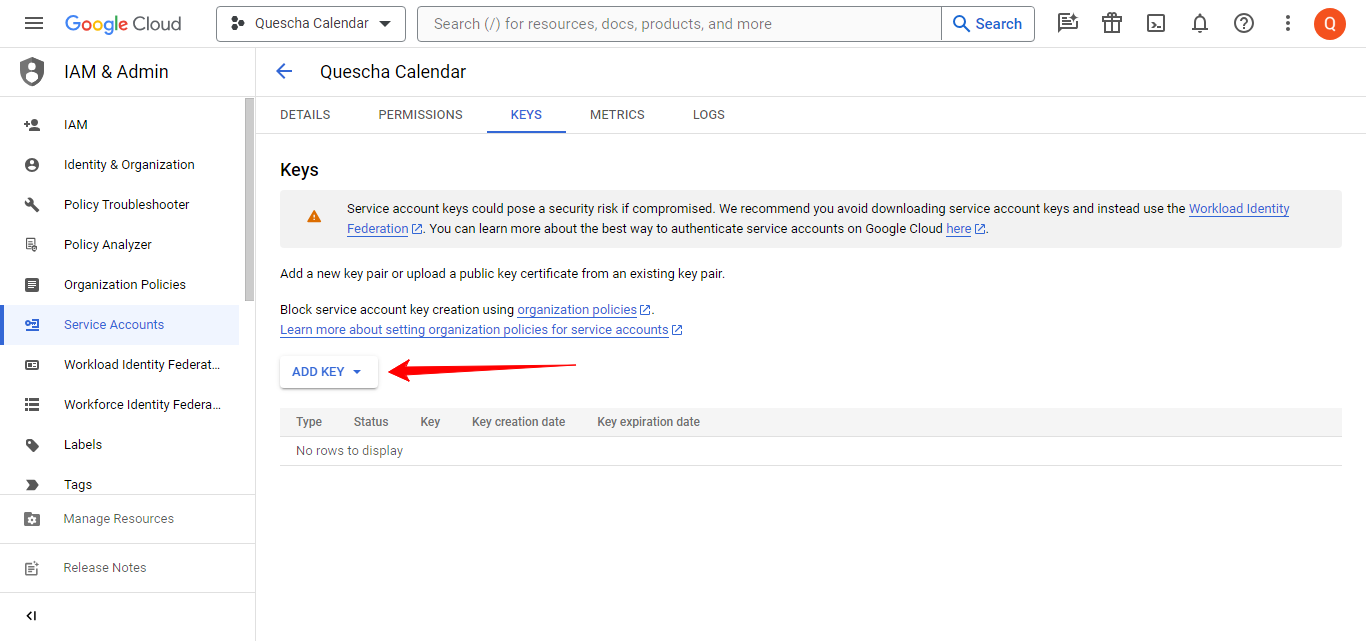1366x641 pixels.
Task: Click the Gemini AI chat icon
Action: pos(1068,24)
